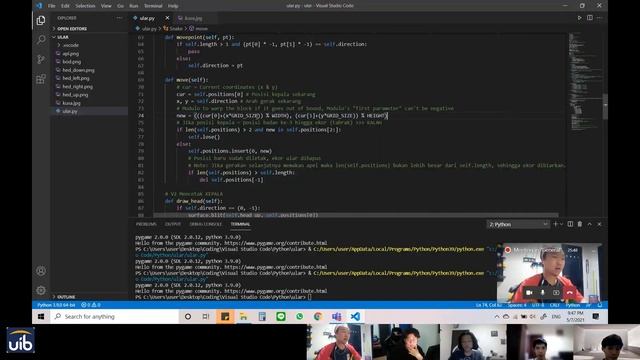Close the ular.py editor tab
640x360 pixels.
(167, 18)
